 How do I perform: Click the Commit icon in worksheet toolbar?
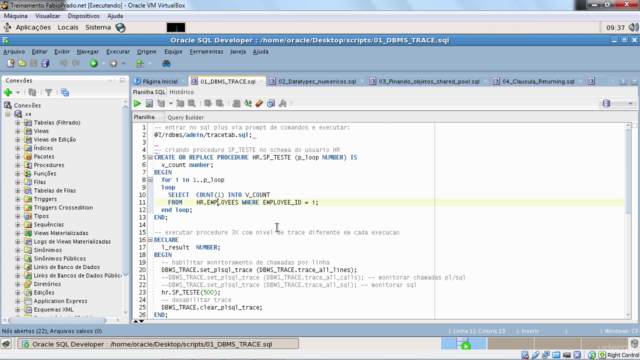coord(208,103)
